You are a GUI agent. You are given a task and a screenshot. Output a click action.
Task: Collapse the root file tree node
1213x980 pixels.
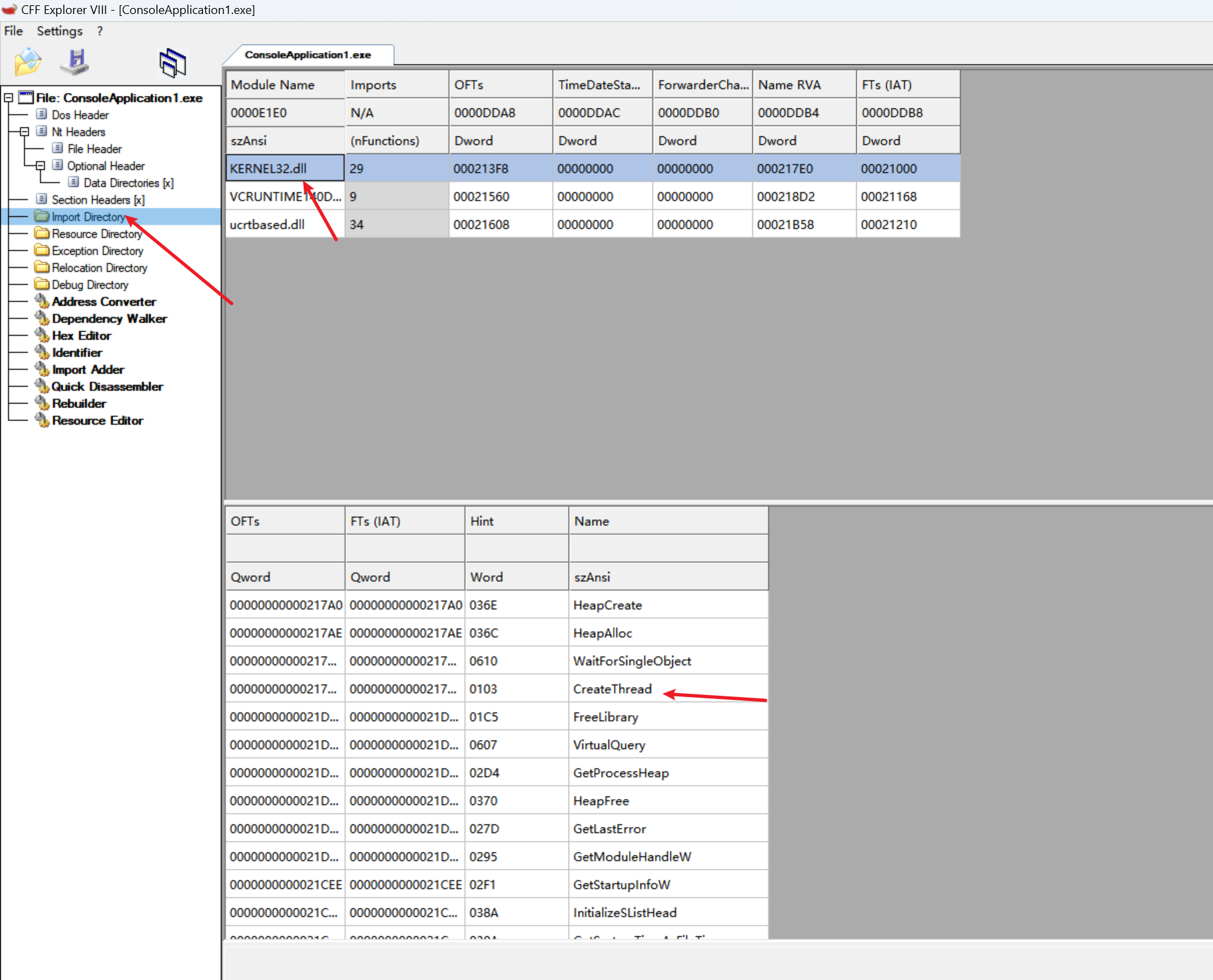pyautogui.click(x=9, y=98)
